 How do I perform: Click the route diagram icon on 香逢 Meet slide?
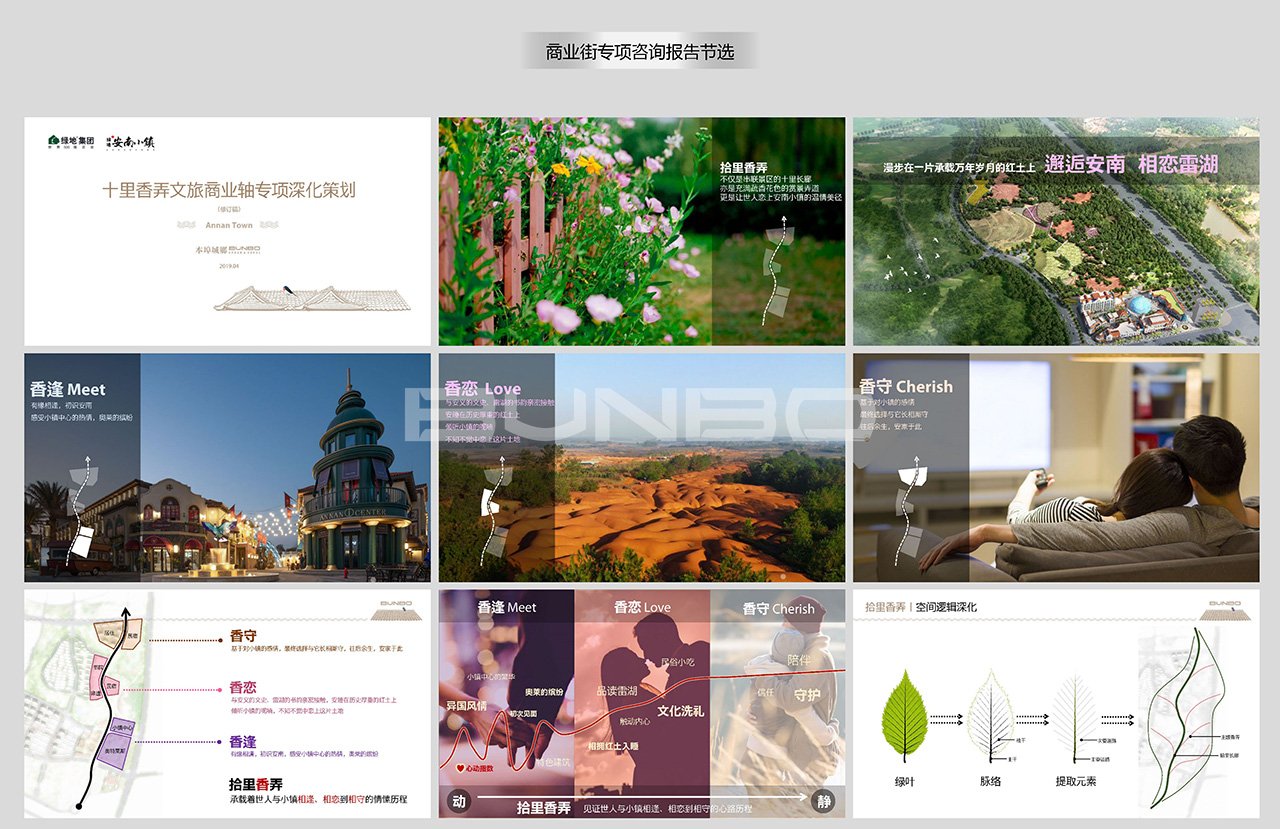tap(83, 510)
